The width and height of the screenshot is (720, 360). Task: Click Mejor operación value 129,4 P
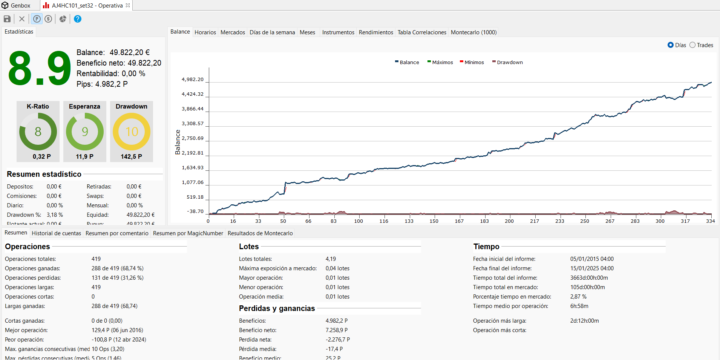118,330
